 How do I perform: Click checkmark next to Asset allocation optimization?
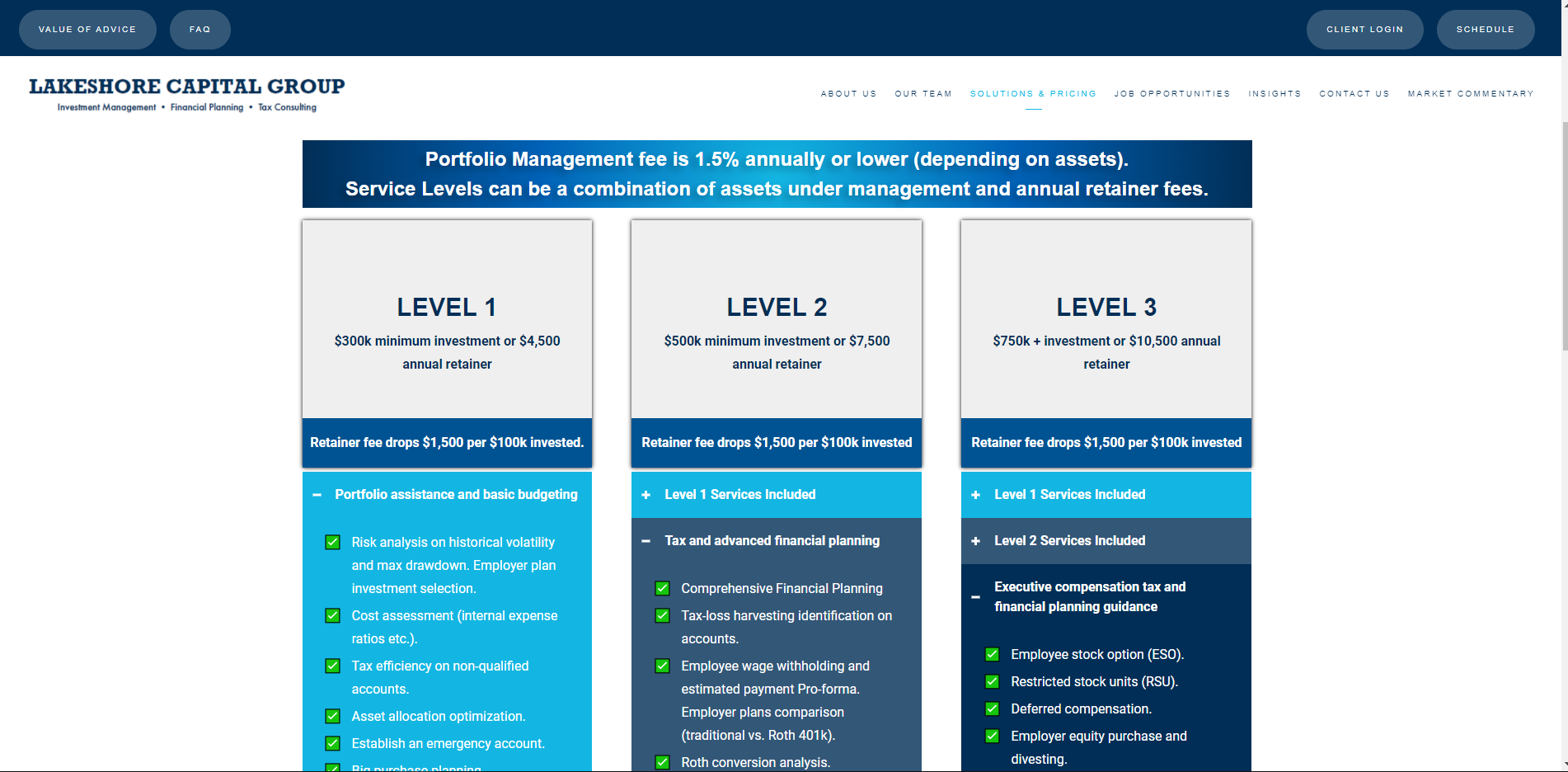[333, 716]
